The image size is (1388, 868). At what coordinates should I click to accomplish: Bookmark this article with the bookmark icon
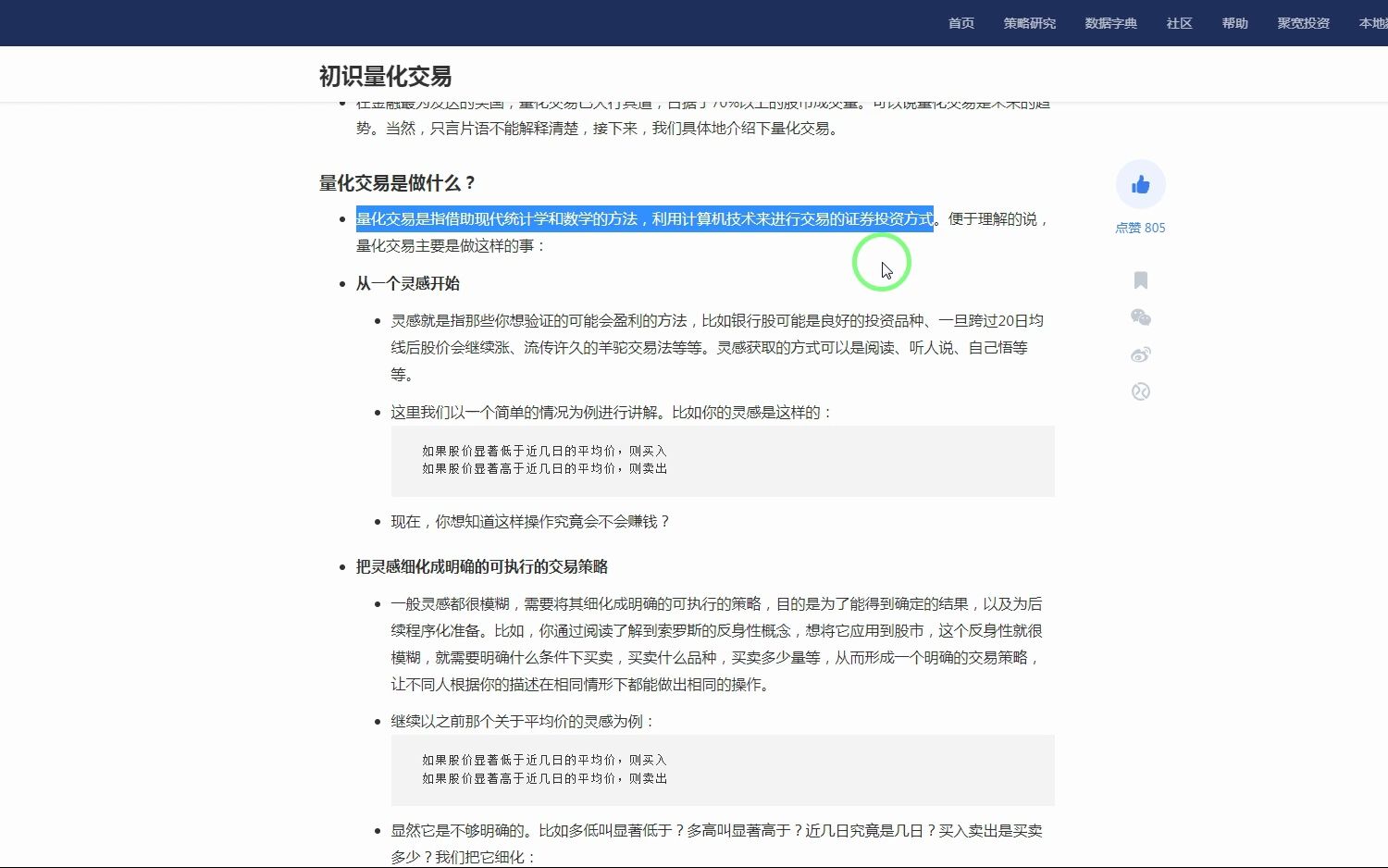click(x=1140, y=280)
